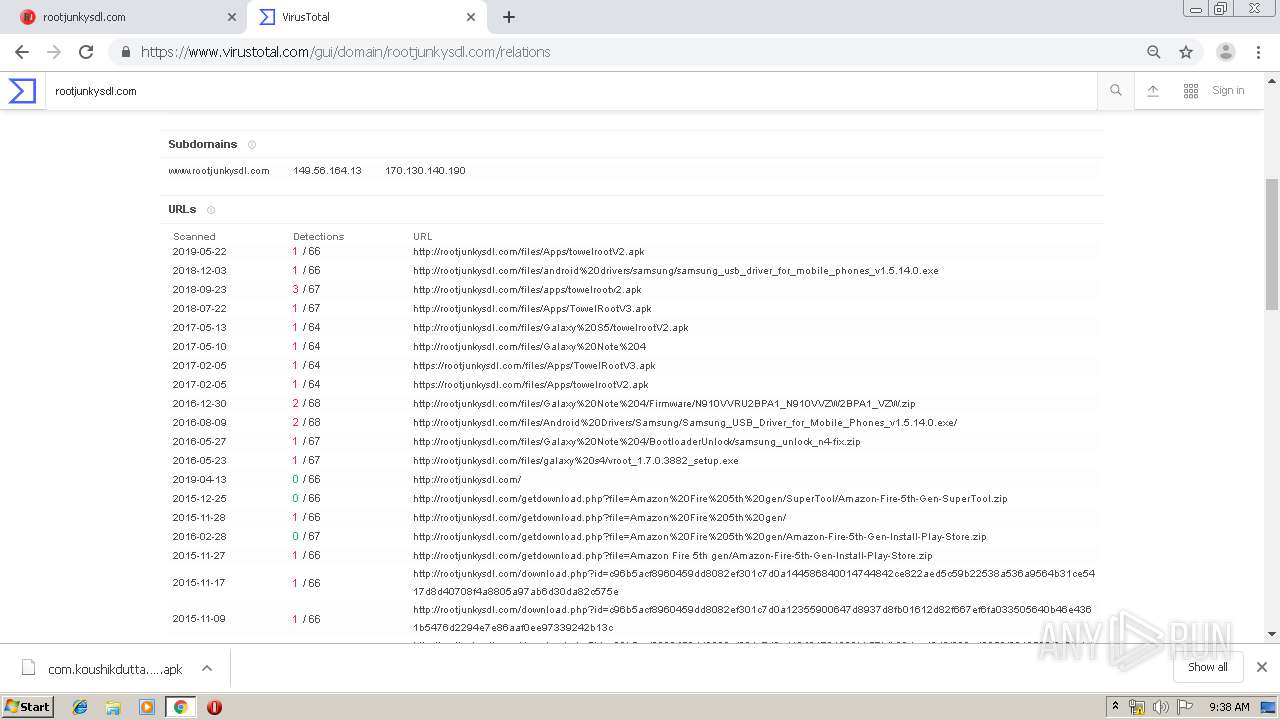This screenshot has width=1280, height=720.
Task: Click the VirusTotal search input field
Action: click(x=570, y=91)
